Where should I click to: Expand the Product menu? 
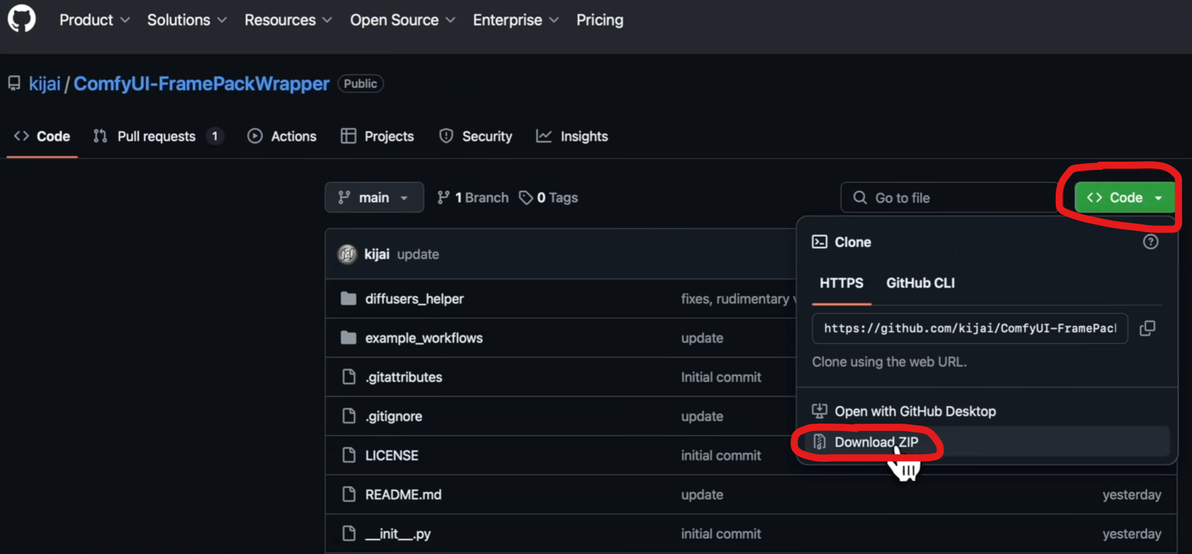point(95,20)
